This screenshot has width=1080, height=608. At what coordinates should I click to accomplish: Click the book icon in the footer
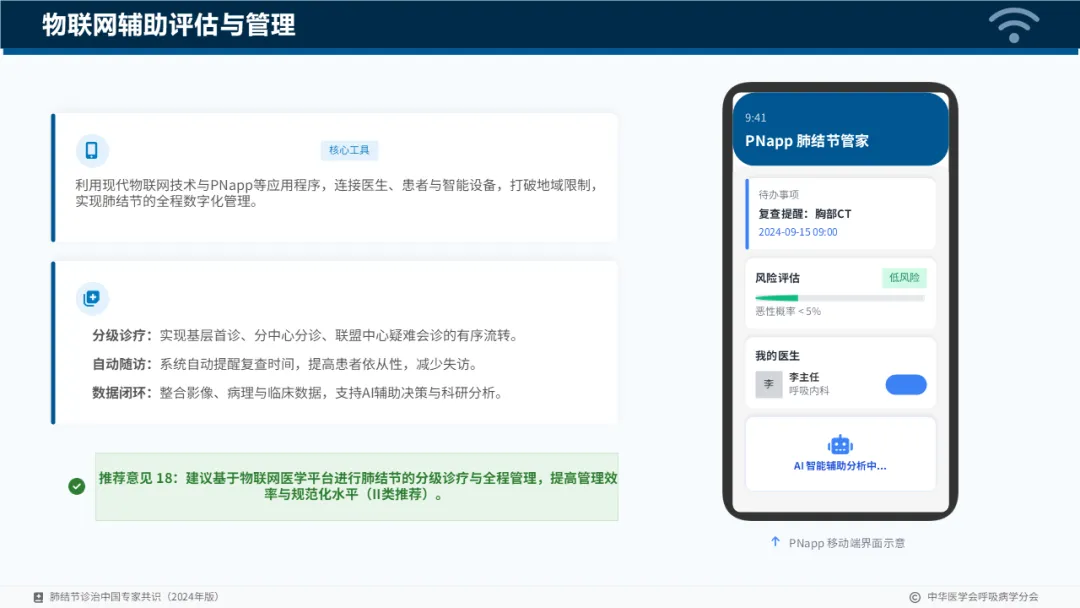click(x=39, y=597)
